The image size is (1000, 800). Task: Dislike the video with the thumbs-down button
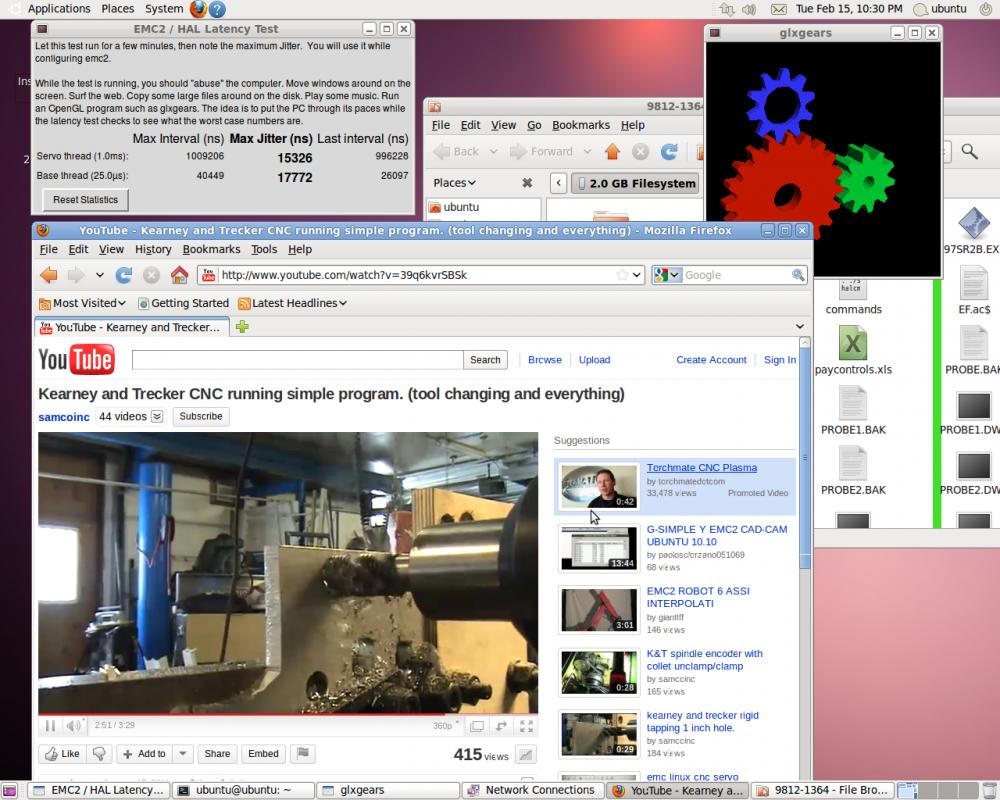pos(99,753)
